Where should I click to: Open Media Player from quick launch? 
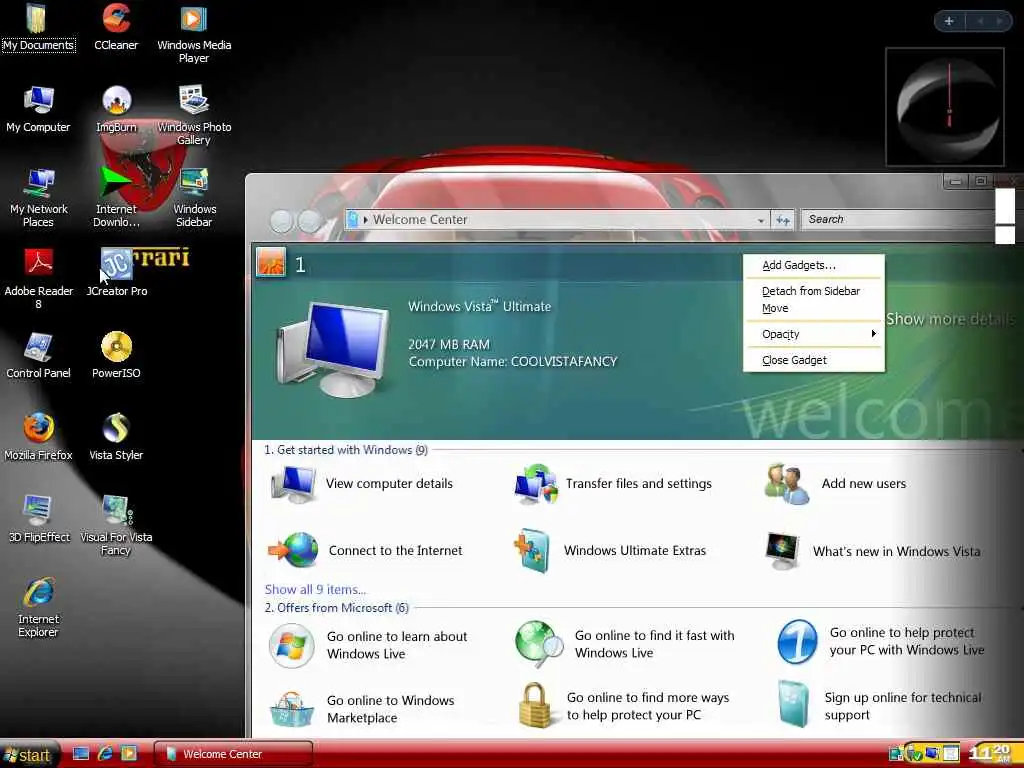[x=129, y=754]
